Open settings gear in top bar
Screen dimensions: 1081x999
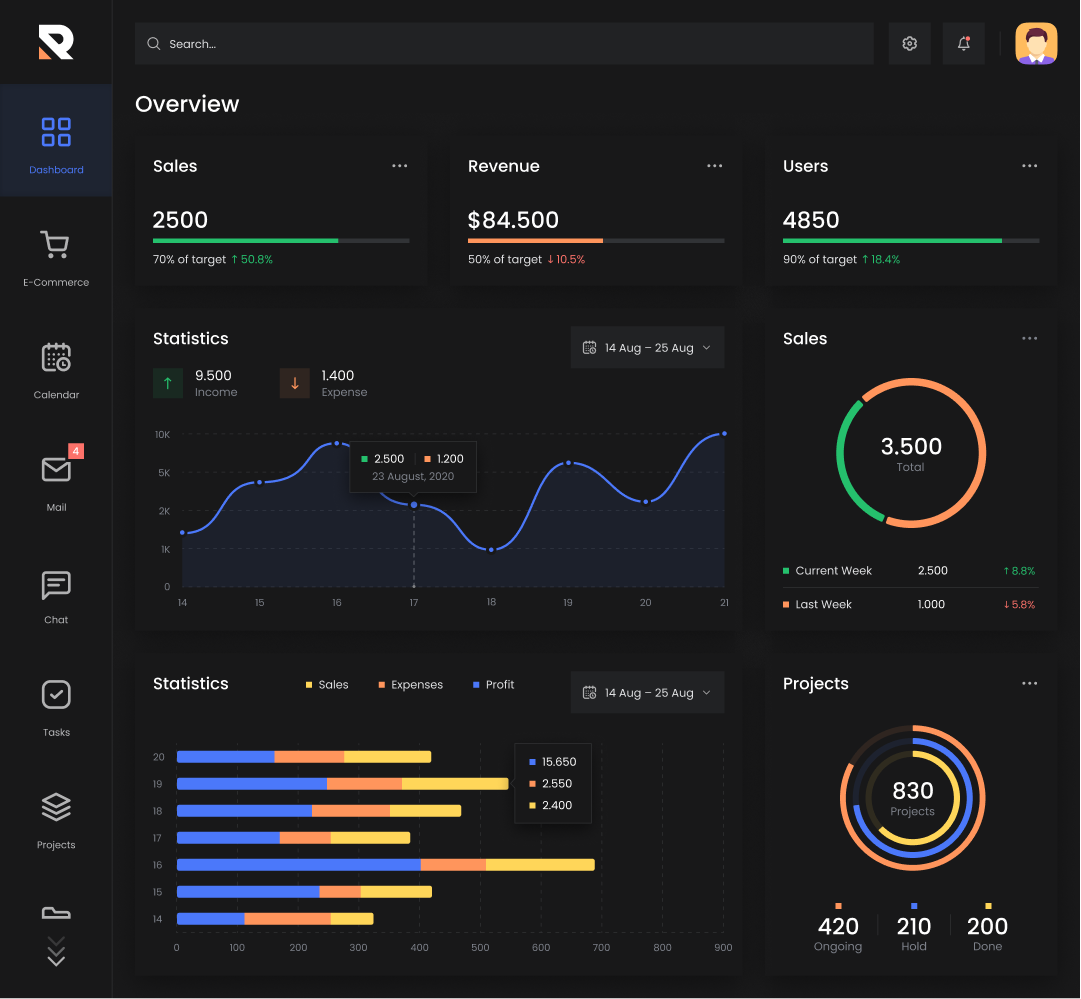(x=909, y=43)
